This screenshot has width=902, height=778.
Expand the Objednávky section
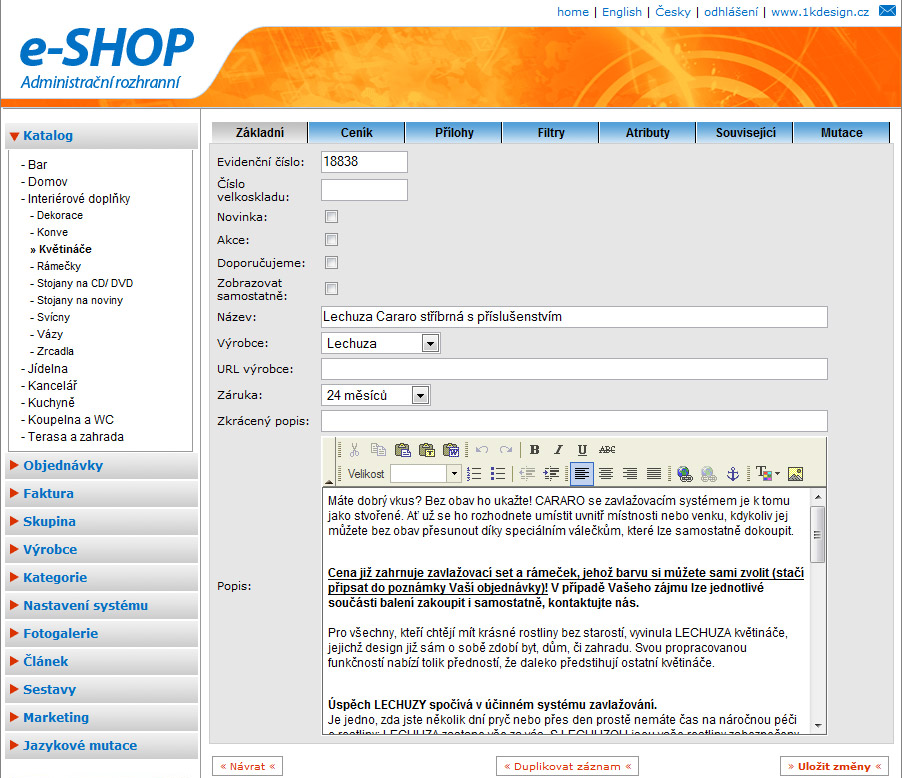[101, 466]
